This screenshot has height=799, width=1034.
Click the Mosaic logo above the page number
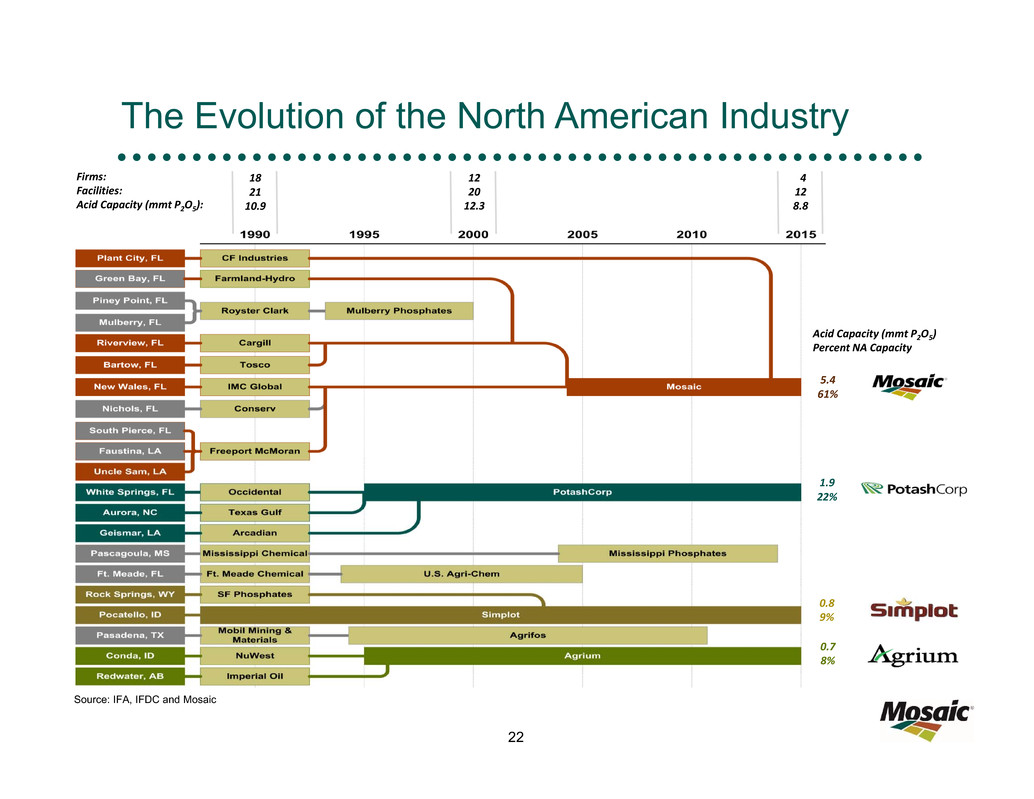point(926,720)
